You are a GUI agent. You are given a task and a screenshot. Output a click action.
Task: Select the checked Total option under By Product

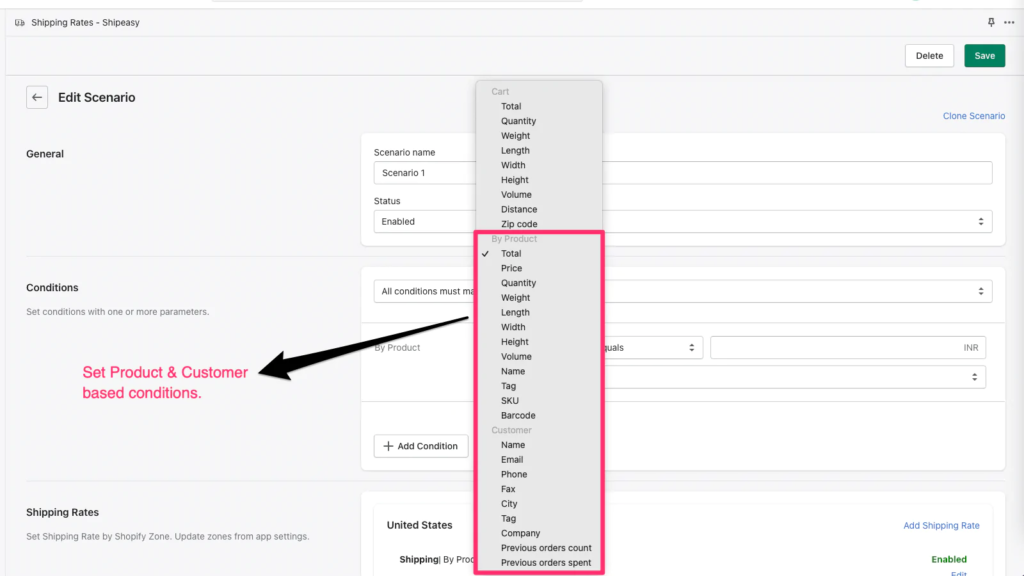tap(513, 253)
